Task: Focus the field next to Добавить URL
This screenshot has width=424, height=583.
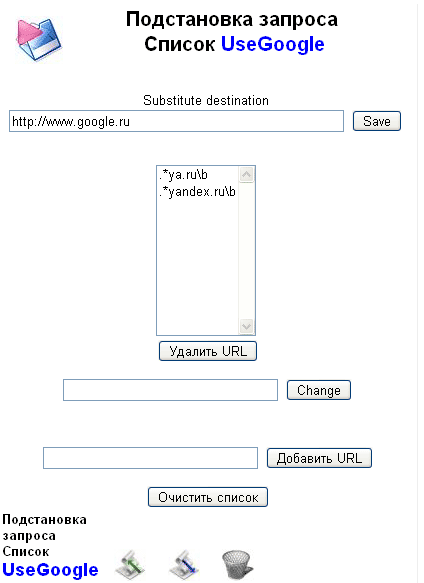Action: pyautogui.click(x=150, y=458)
